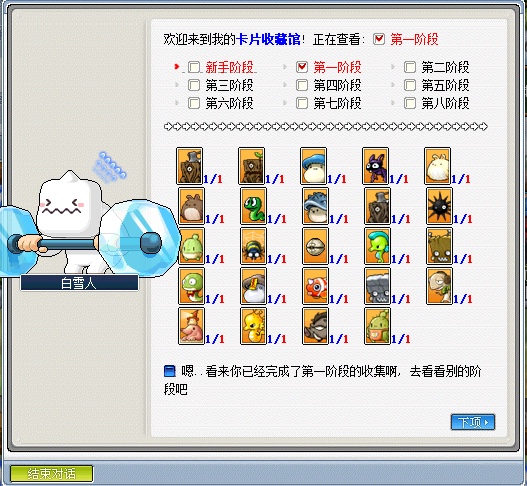Select the stump with green sprout card
This screenshot has height=486, width=527.
tap(251, 166)
